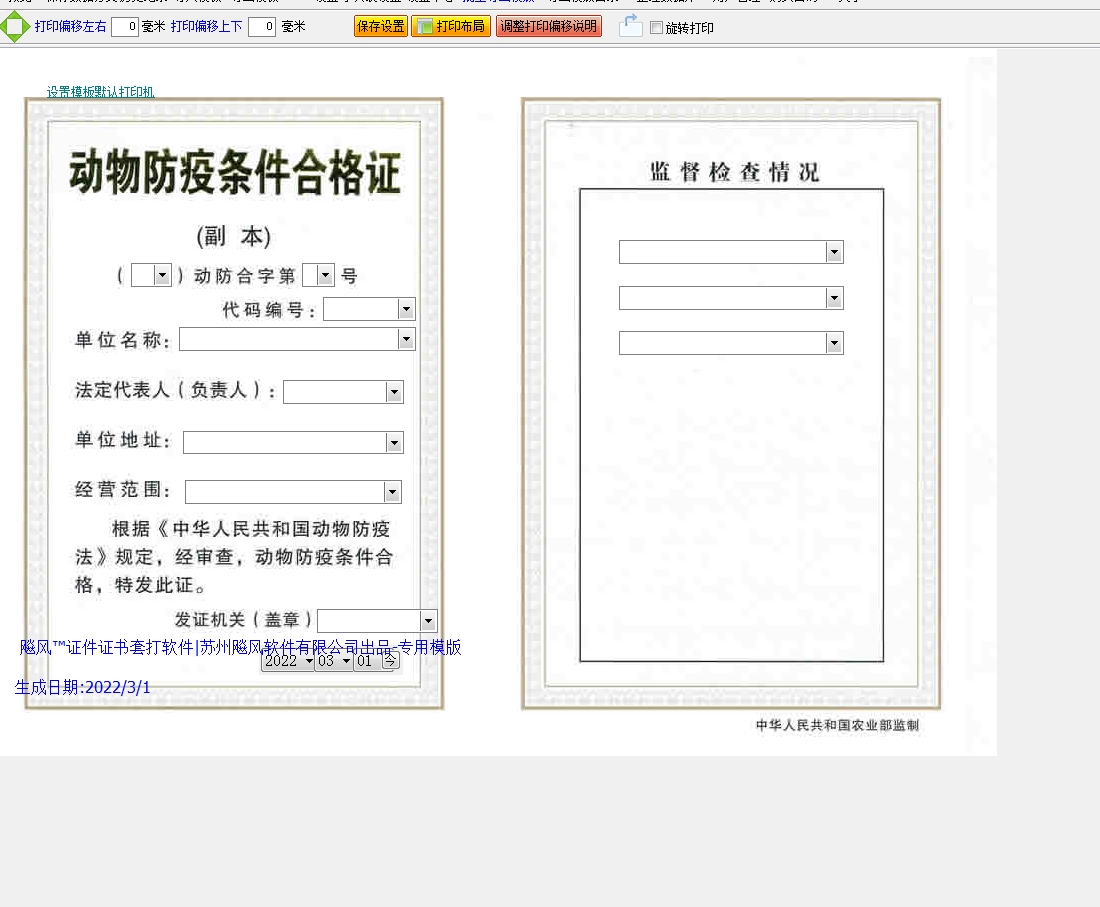Expand the 单位名称 dropdown
1100x907 pixels.
406,340
